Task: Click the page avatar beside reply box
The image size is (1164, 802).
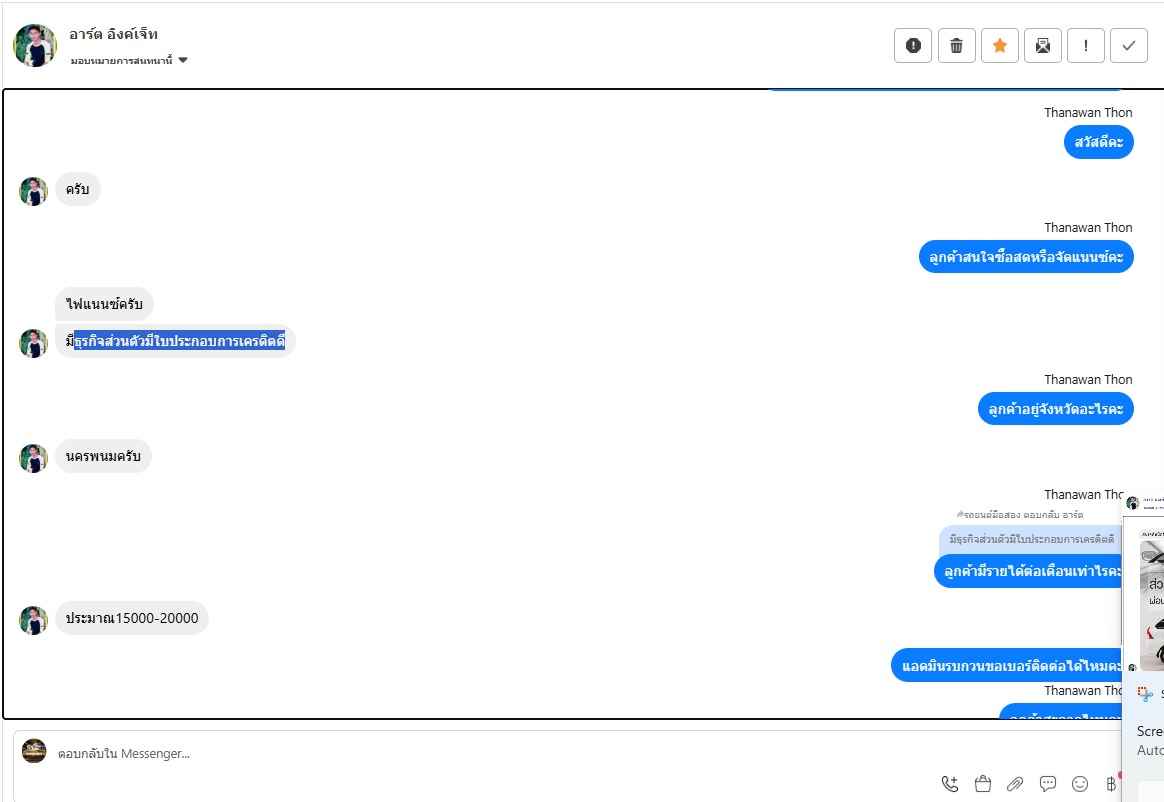Action: (x=34, y=751)
